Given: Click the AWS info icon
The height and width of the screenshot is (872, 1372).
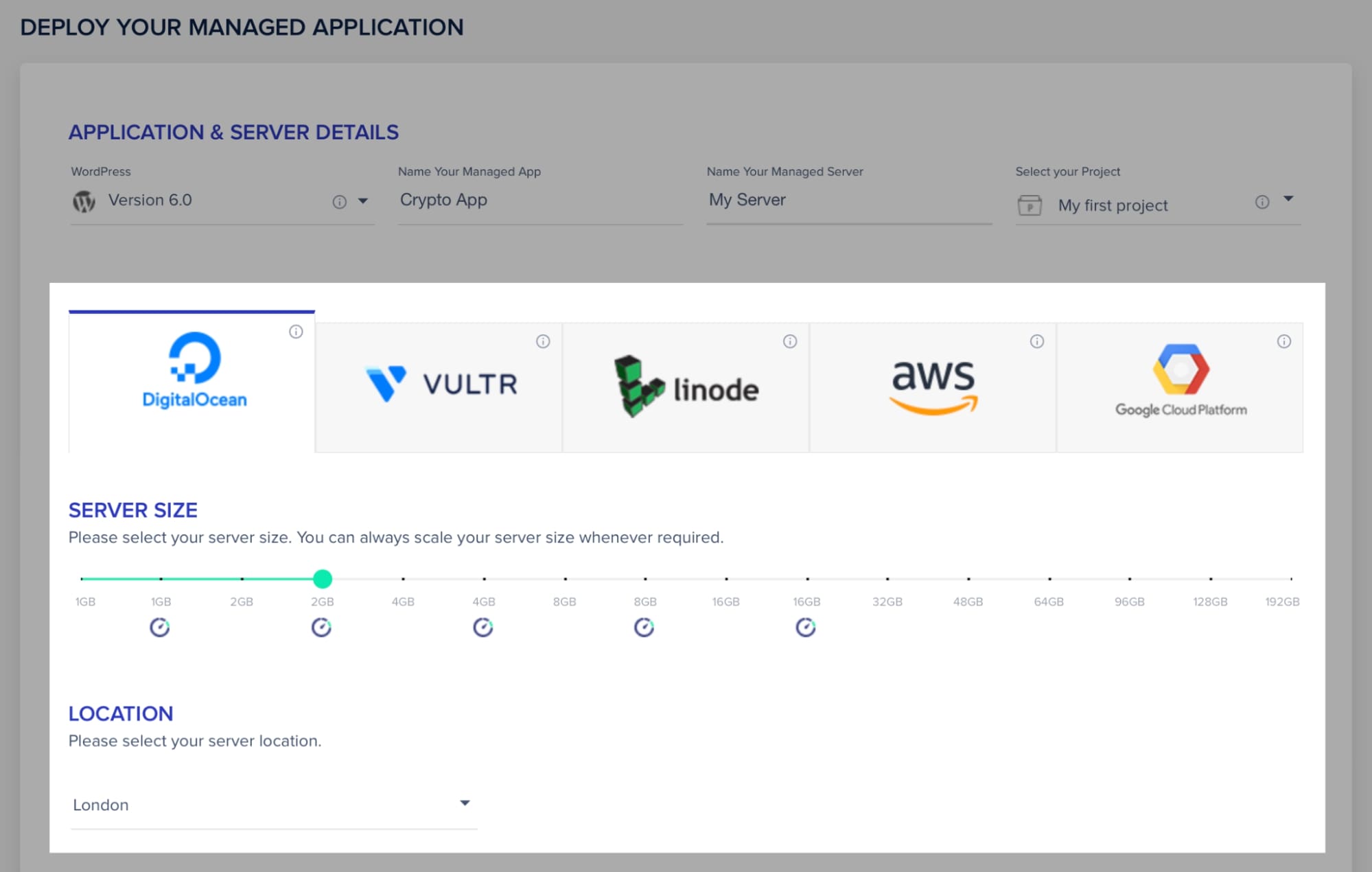Looking at the screenshot, I should point(1037,341).
